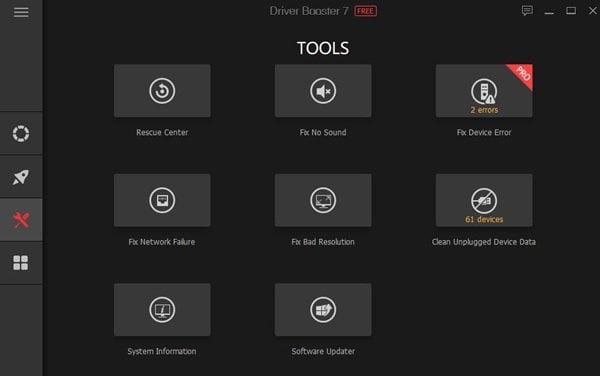Open the Scan section in sidebar

[x=21, y=133]
